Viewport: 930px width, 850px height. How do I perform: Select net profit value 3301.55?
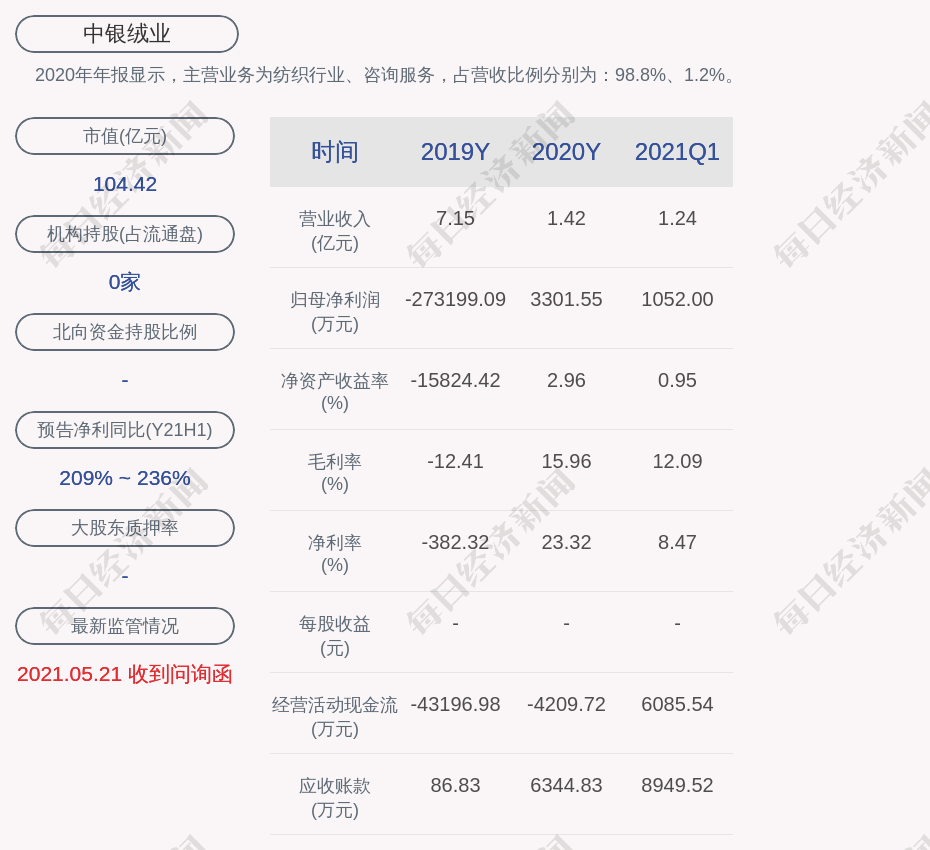(566, 300)
